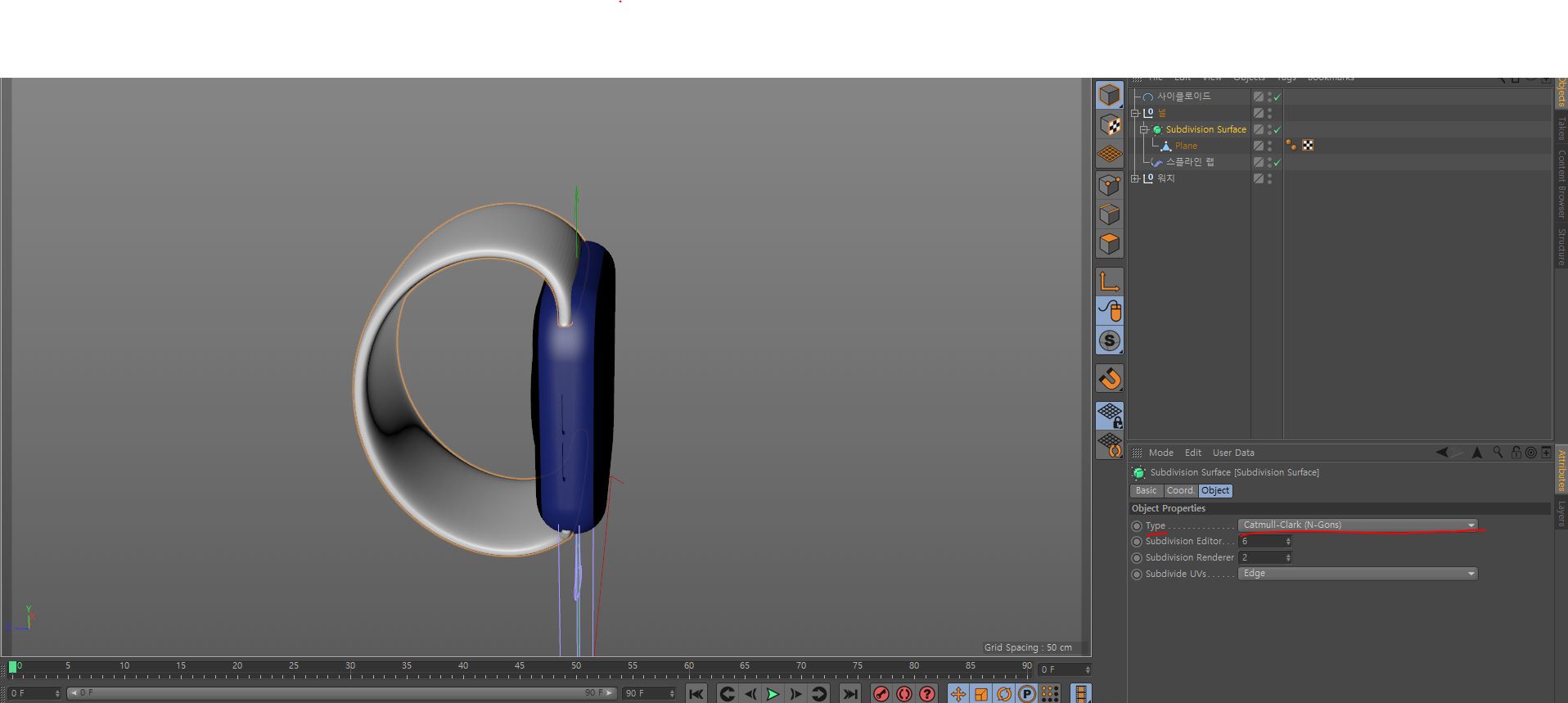Toggle the Viewport Solo S icon
1568x703 pixels.
1110,340
